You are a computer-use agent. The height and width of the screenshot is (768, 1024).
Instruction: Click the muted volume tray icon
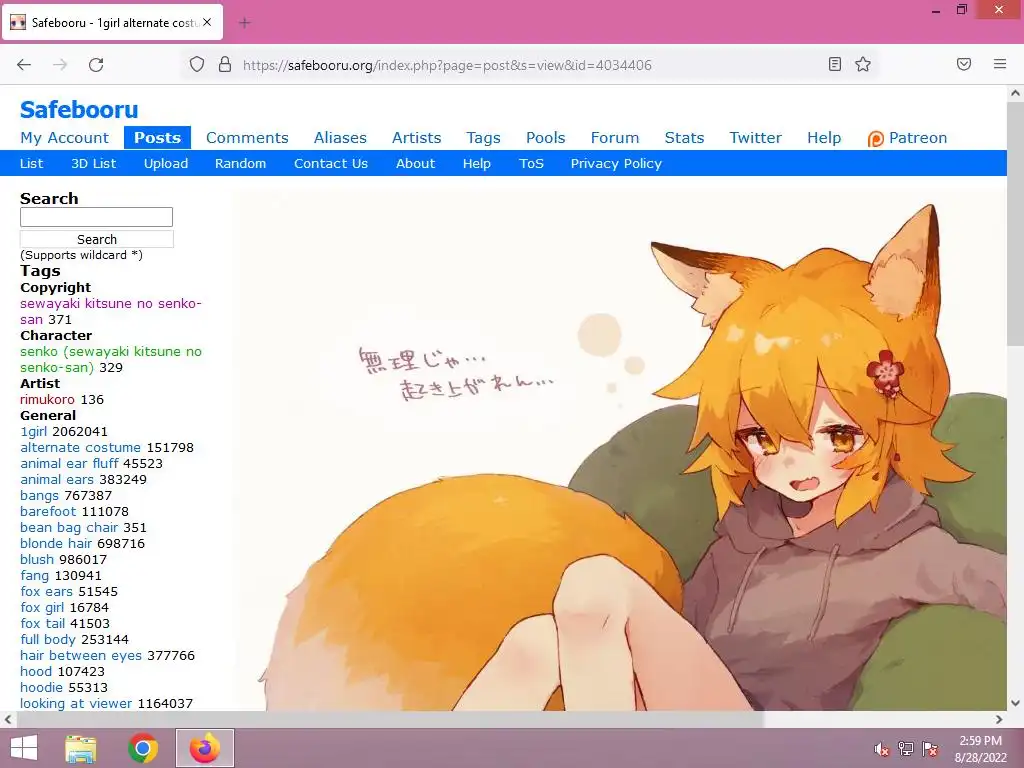pos(882,748)
